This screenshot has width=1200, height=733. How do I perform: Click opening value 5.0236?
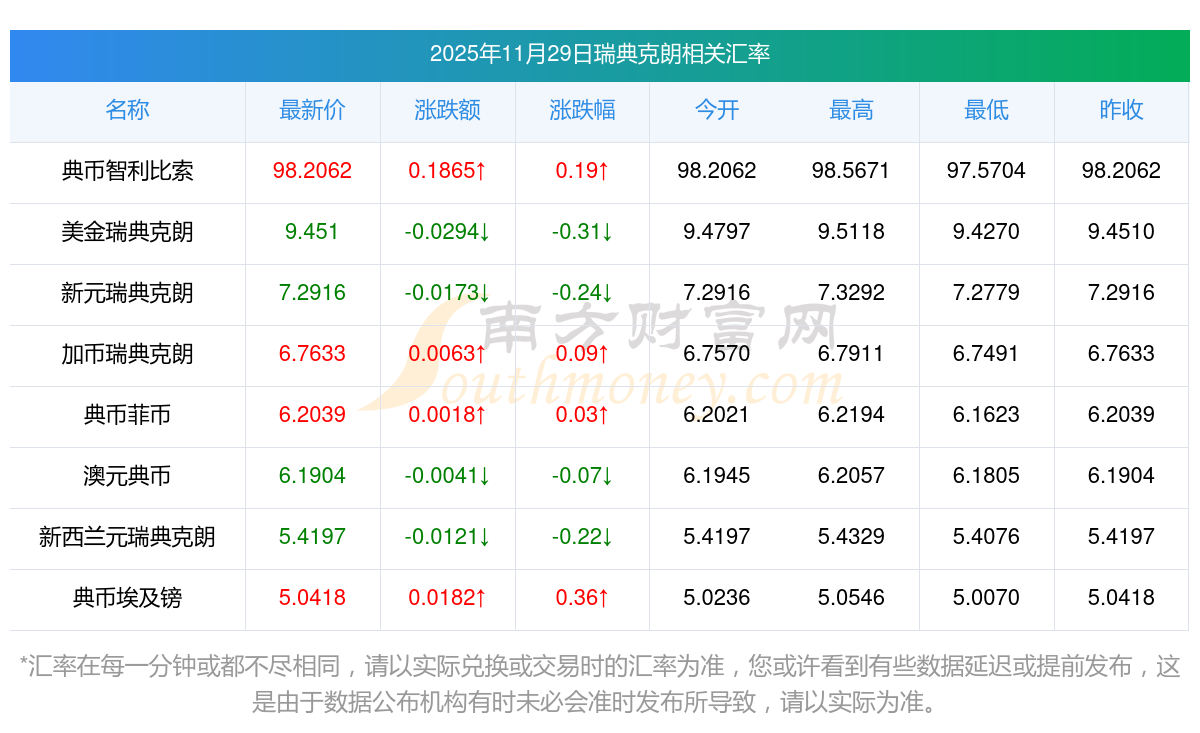point(717,598)
